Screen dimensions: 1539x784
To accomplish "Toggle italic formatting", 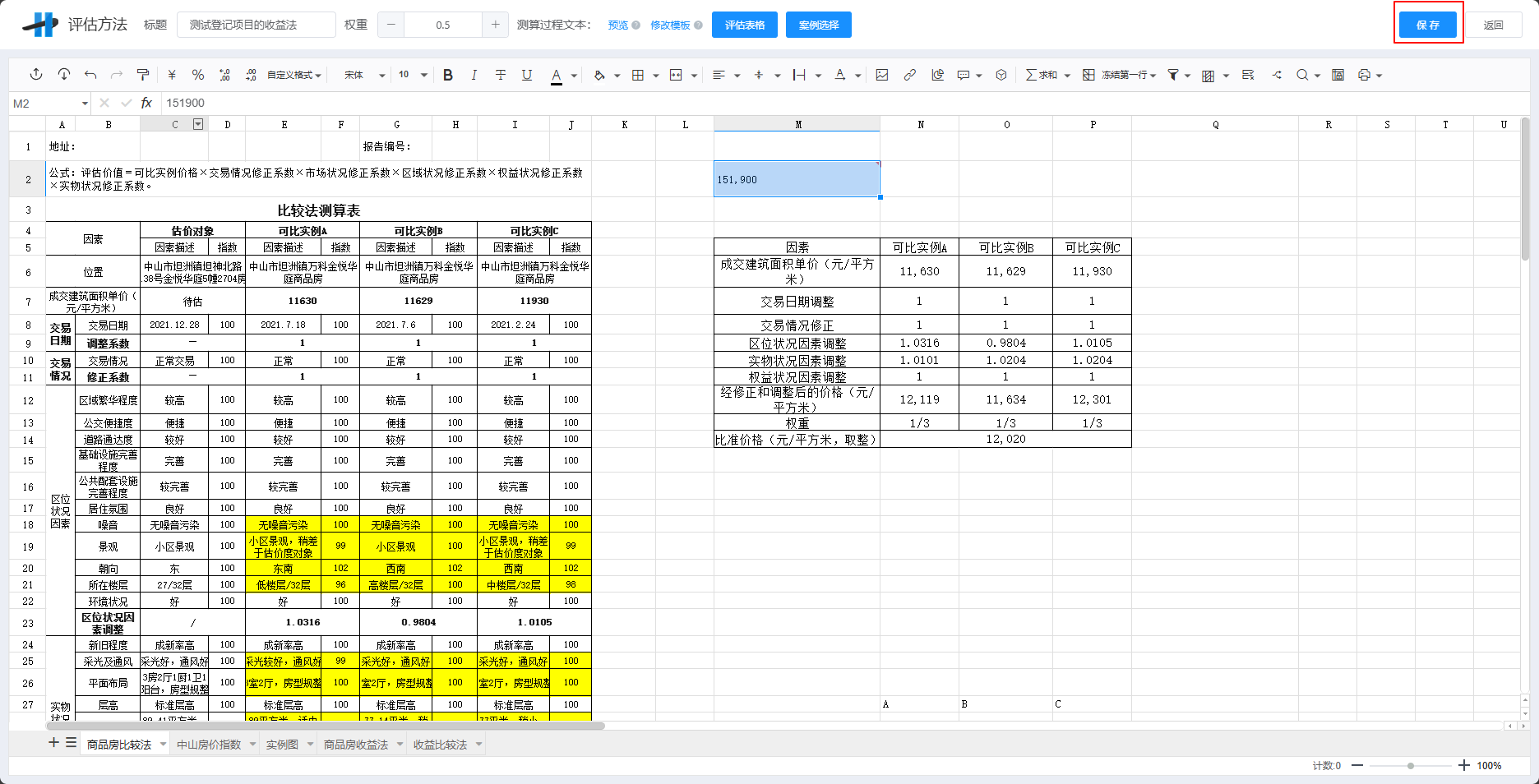I will coord(474,74).
